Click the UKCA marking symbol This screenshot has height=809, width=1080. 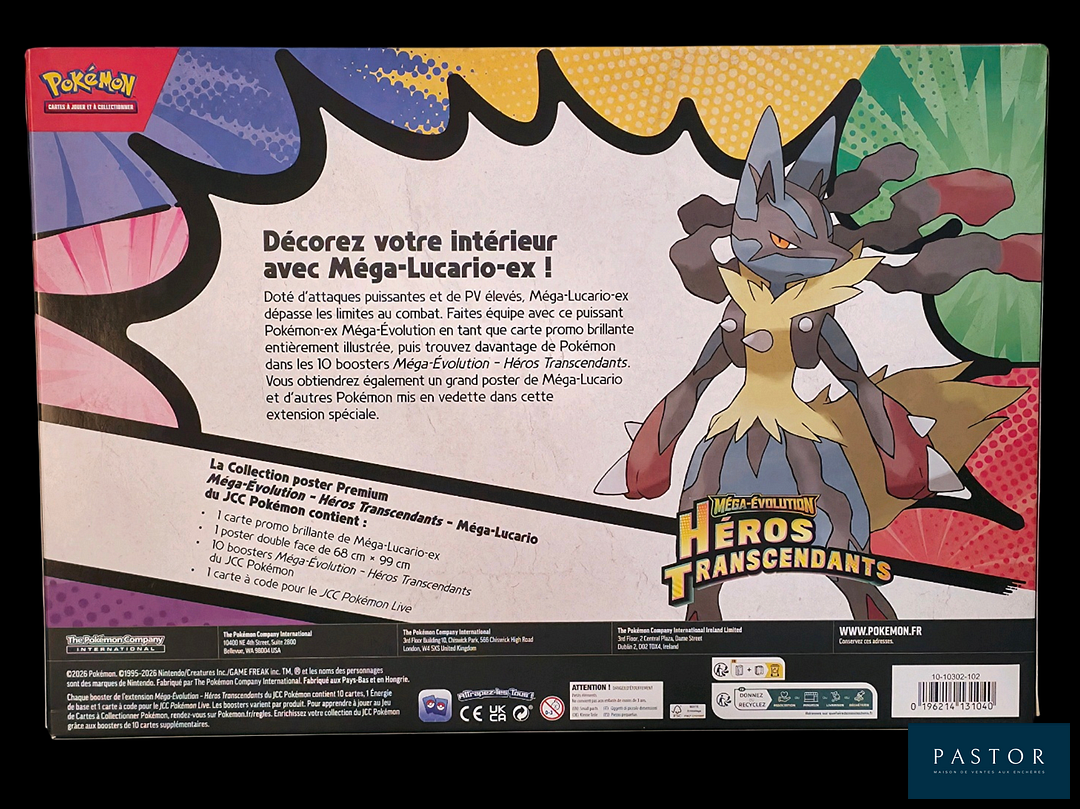(497, 713)
